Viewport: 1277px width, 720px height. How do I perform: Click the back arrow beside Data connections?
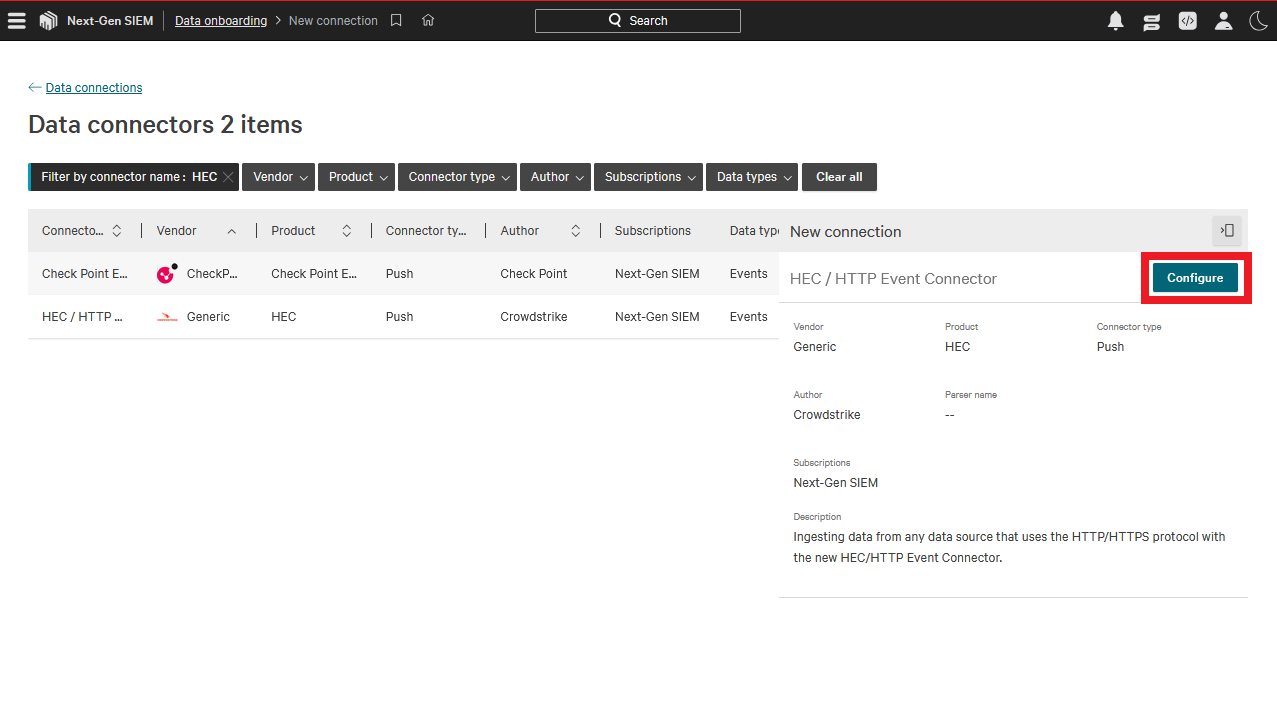pos(35,87)
